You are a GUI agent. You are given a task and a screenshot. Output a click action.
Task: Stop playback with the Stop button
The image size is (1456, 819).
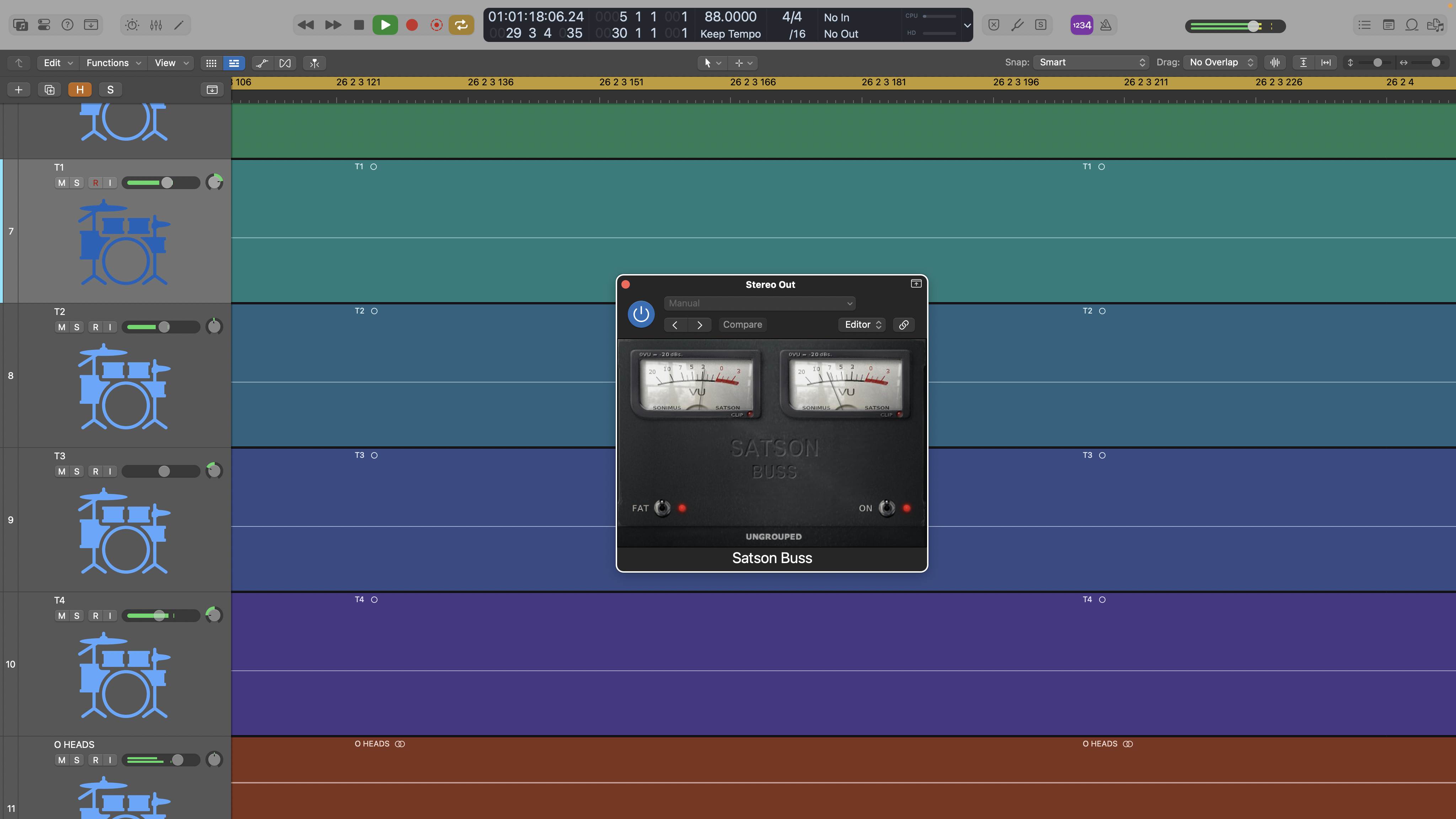359,25
